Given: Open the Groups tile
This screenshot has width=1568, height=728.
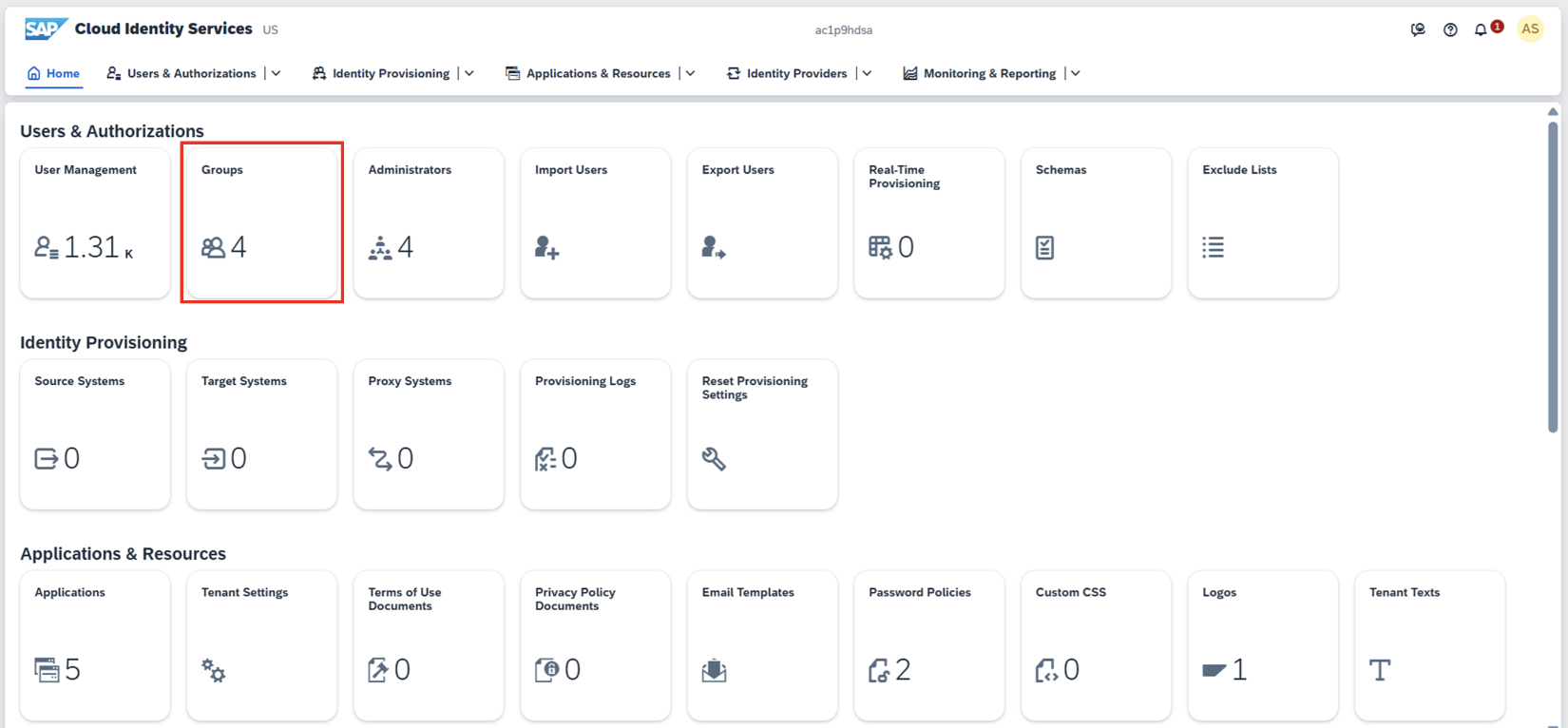Looking at the screenshot, I should point(262,222).
